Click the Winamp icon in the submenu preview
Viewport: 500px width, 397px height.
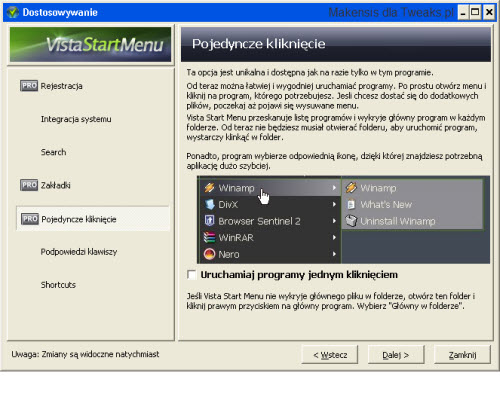coord(351,188)
